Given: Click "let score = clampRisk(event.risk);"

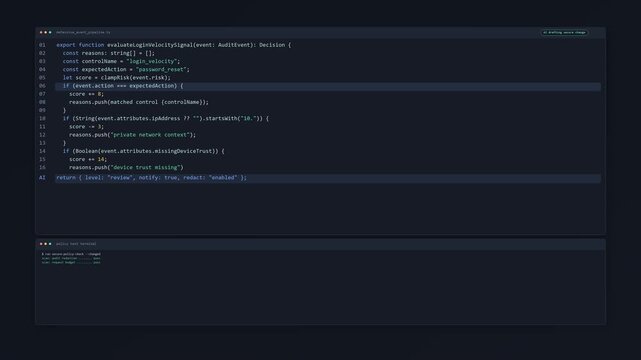Looking at the screenshot, I should tap(117, 78).
